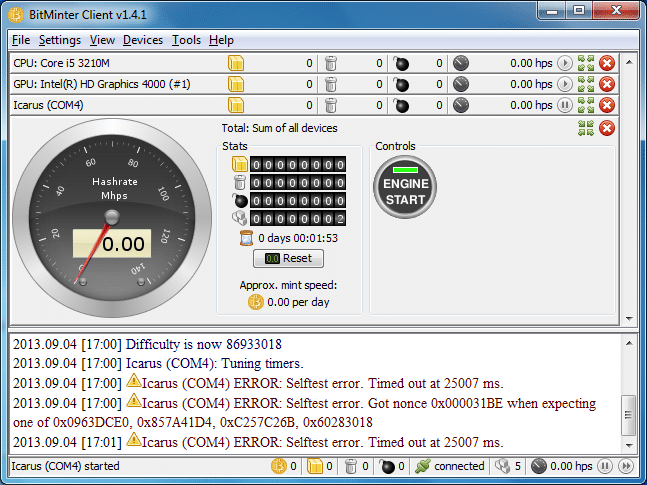Click fast-forward start-all button in status bar

626,466
